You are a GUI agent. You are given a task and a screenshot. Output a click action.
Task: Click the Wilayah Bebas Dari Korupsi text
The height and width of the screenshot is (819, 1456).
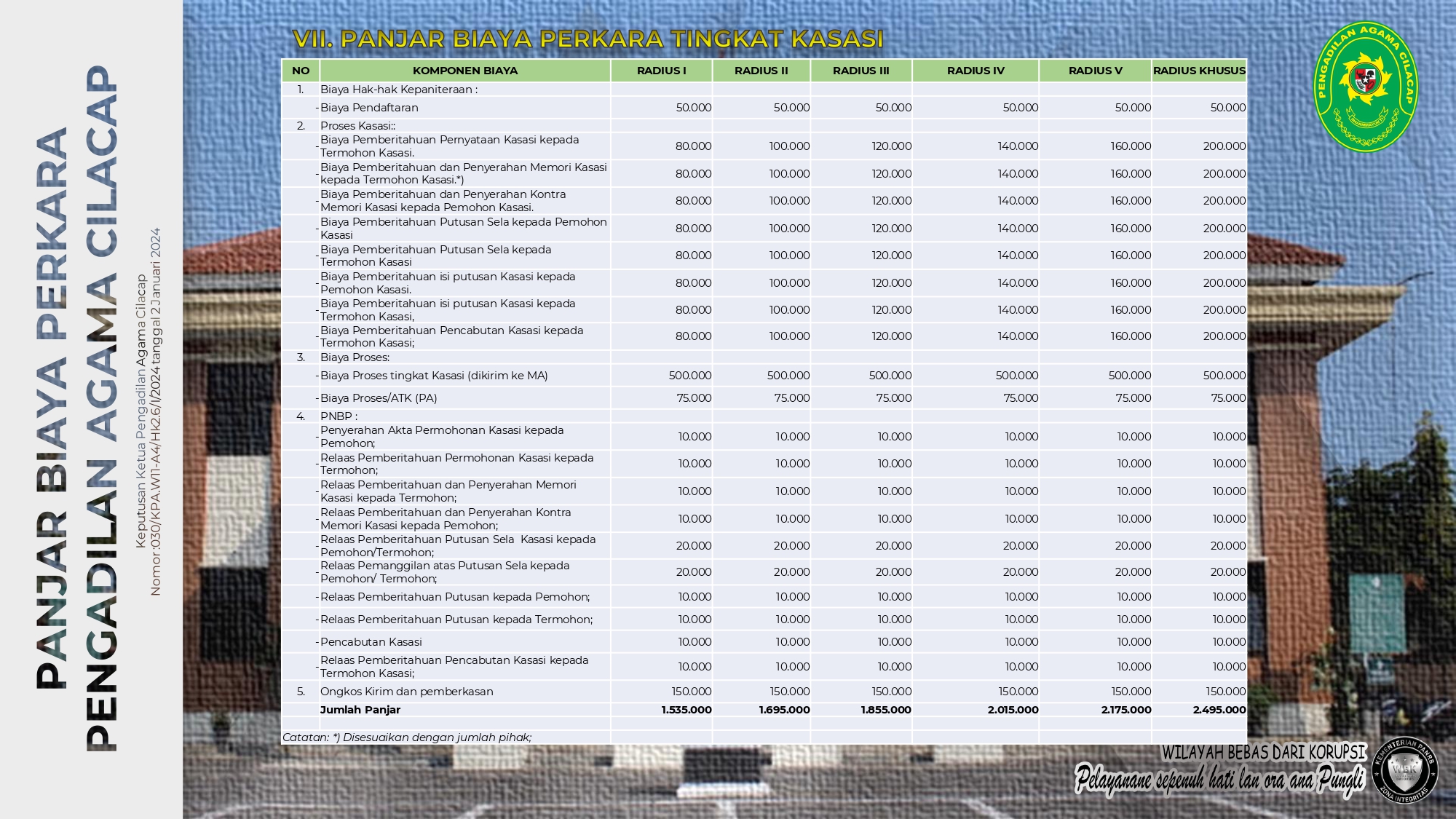1264,752
